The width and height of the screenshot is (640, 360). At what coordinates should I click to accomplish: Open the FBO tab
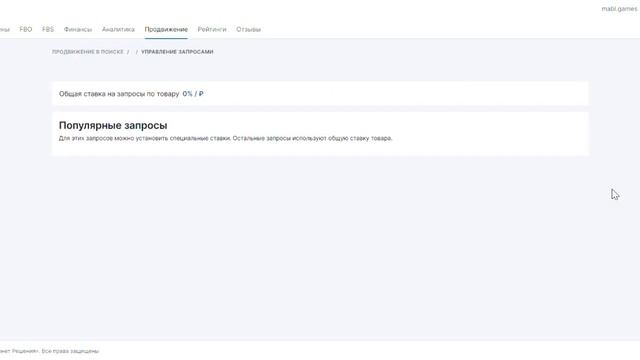[x=26, y=29]
